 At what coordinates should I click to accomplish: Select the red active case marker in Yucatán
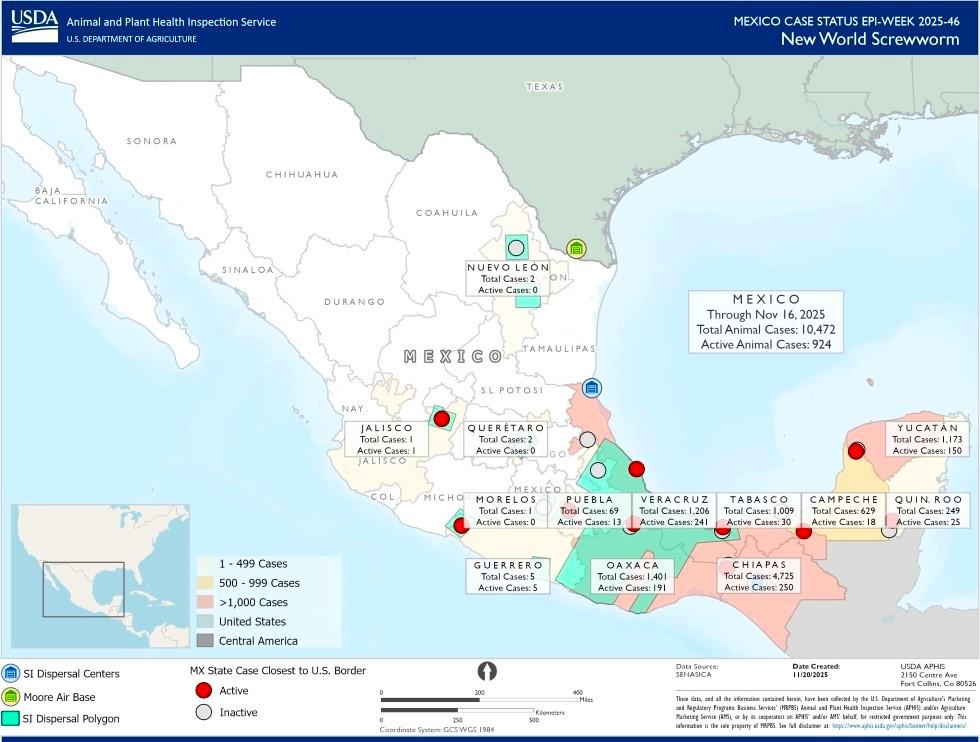(x=857, y=451)
